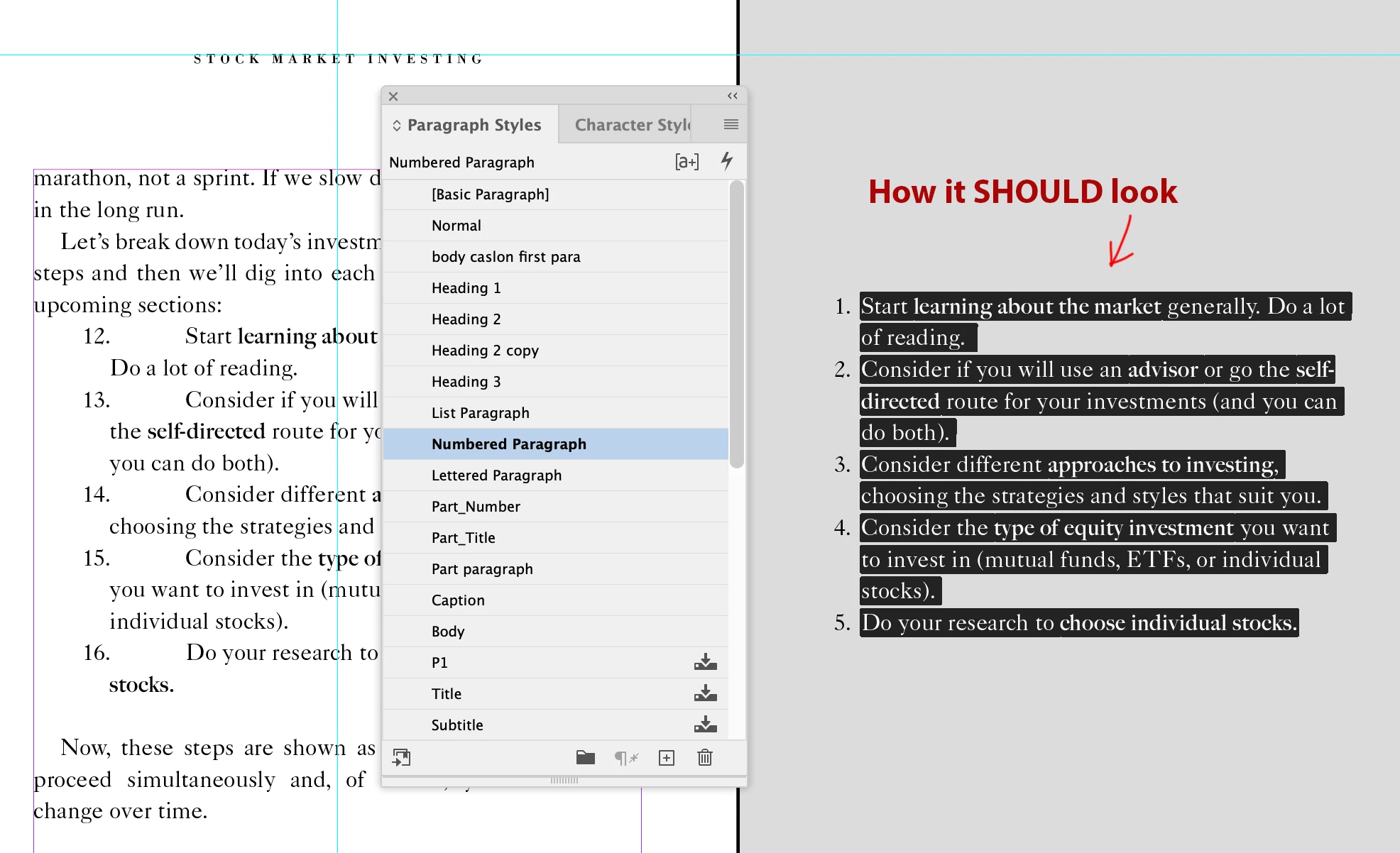Click import icon beside Subtitle style

[705, 725]
